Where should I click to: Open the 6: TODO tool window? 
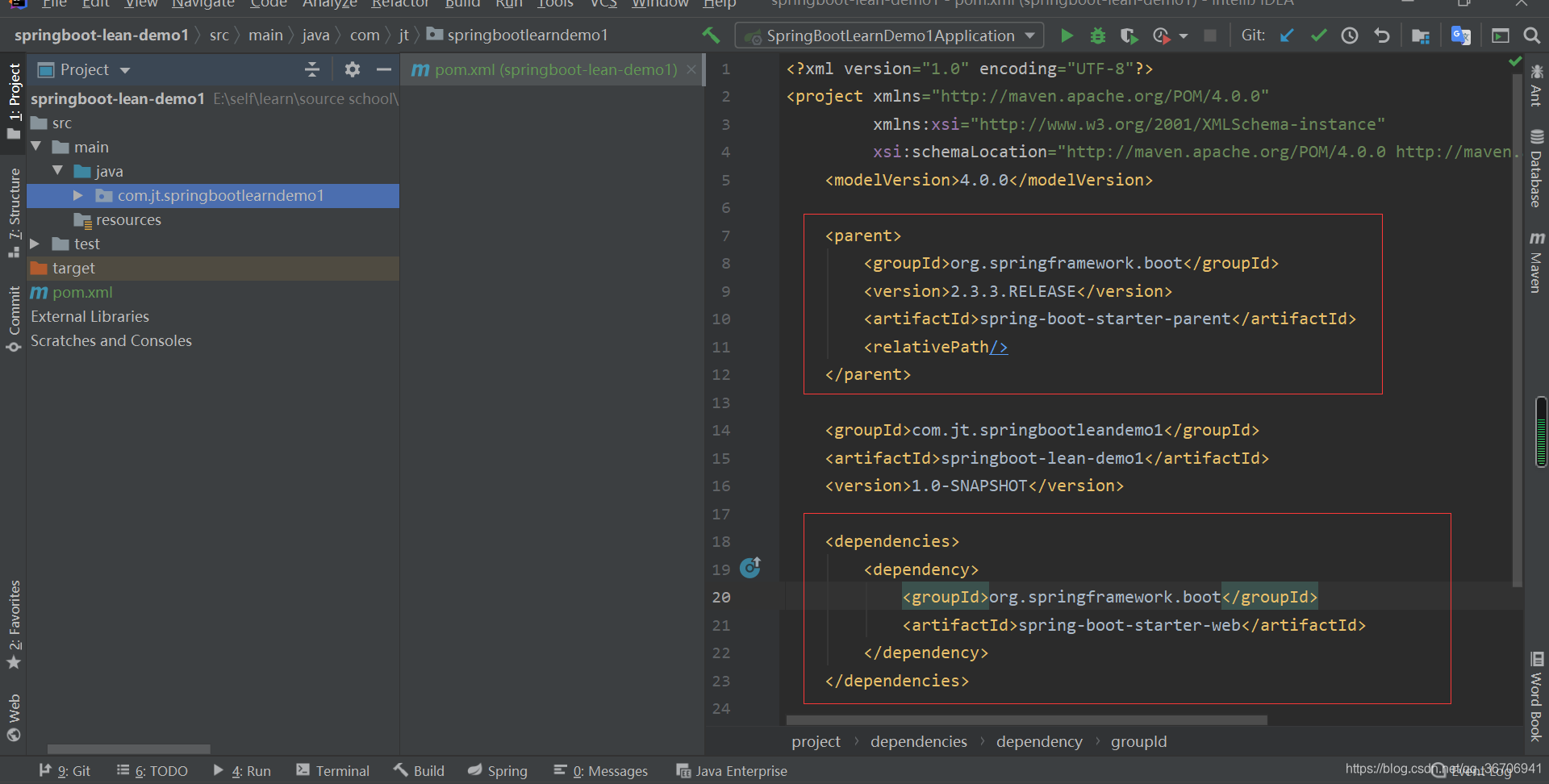click(152, 771)
